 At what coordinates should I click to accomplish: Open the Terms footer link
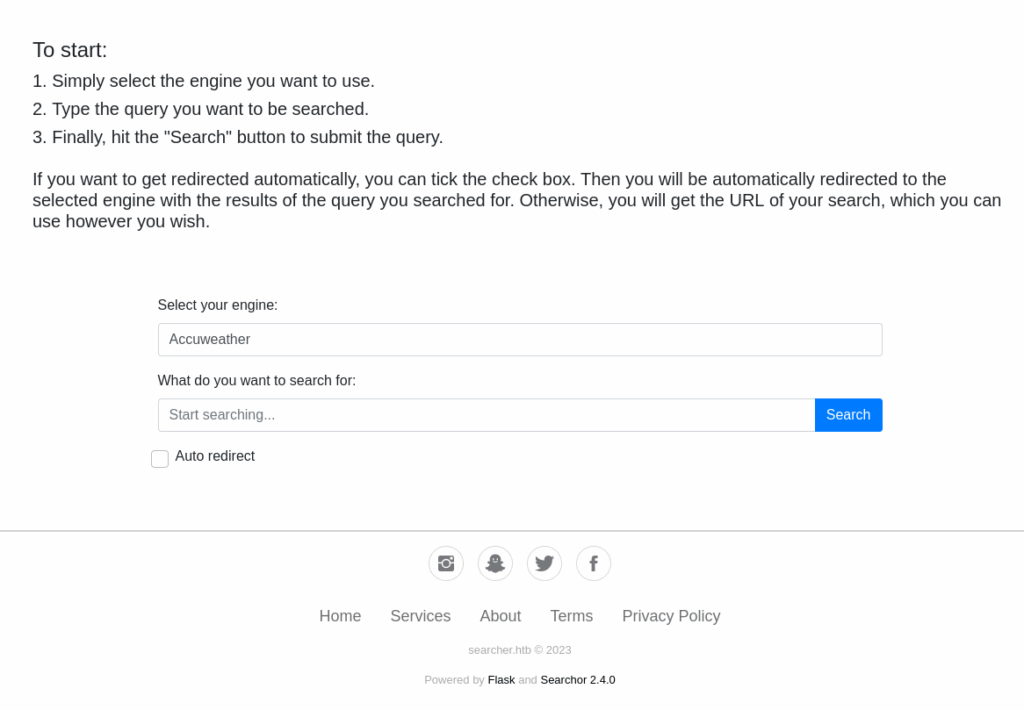coord(571,616)
